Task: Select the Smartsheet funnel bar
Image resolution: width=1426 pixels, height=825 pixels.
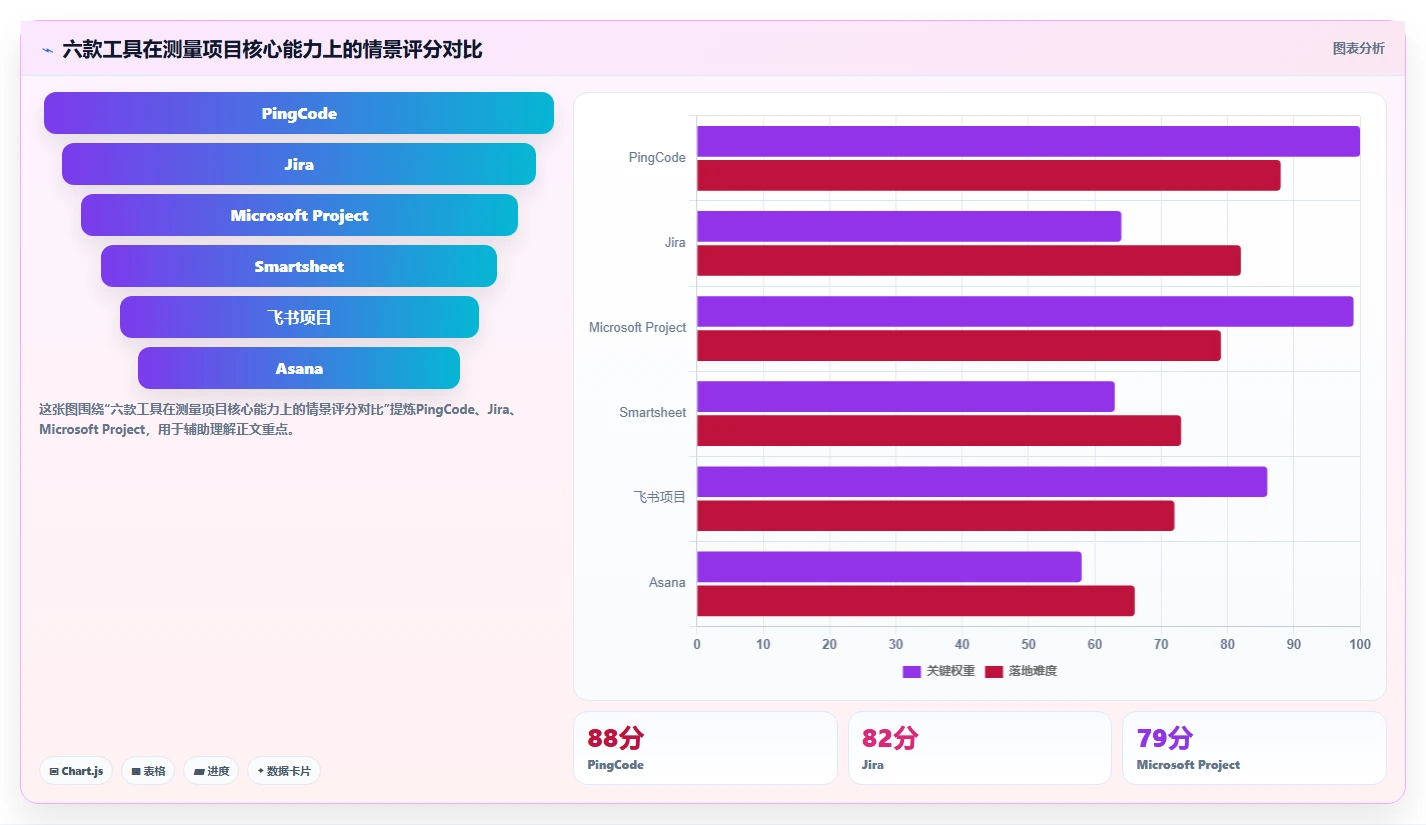Action: (299, 266)
